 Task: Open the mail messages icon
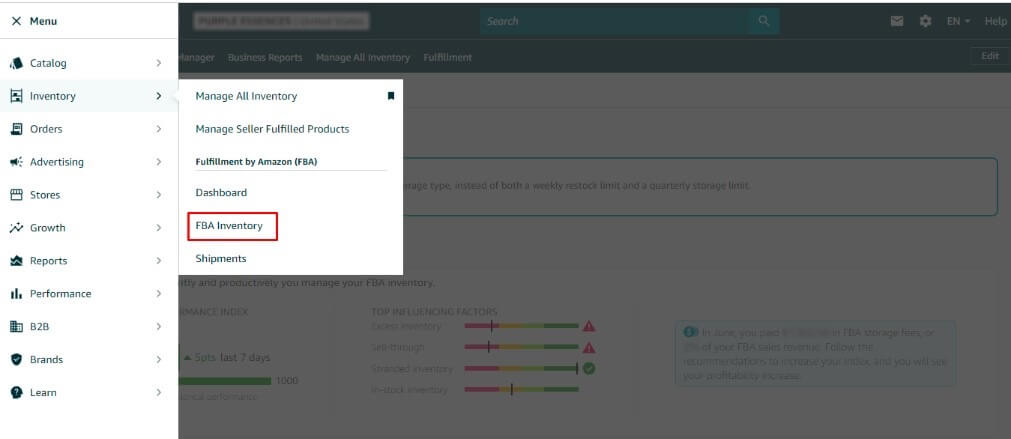pos(897,21)
